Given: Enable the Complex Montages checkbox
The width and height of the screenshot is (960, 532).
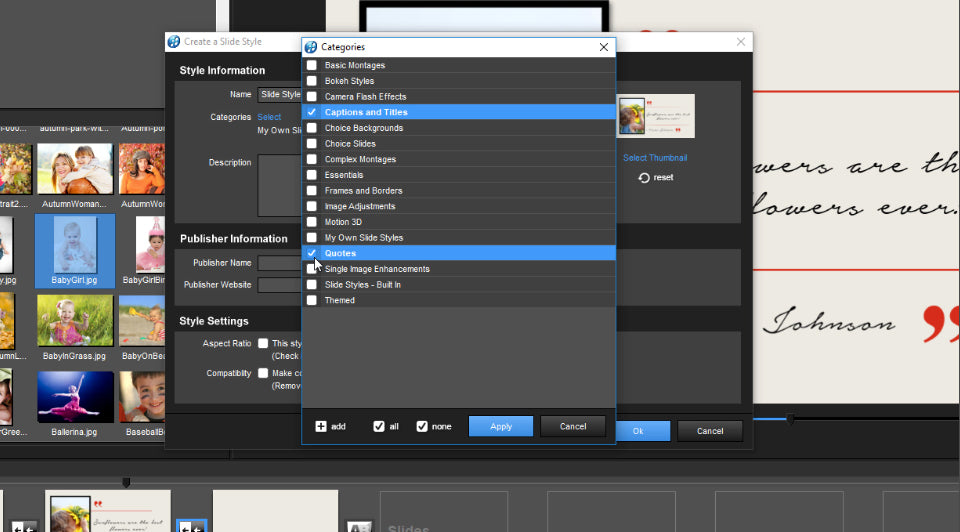Looking at the screenshot, I should point(312,159).
